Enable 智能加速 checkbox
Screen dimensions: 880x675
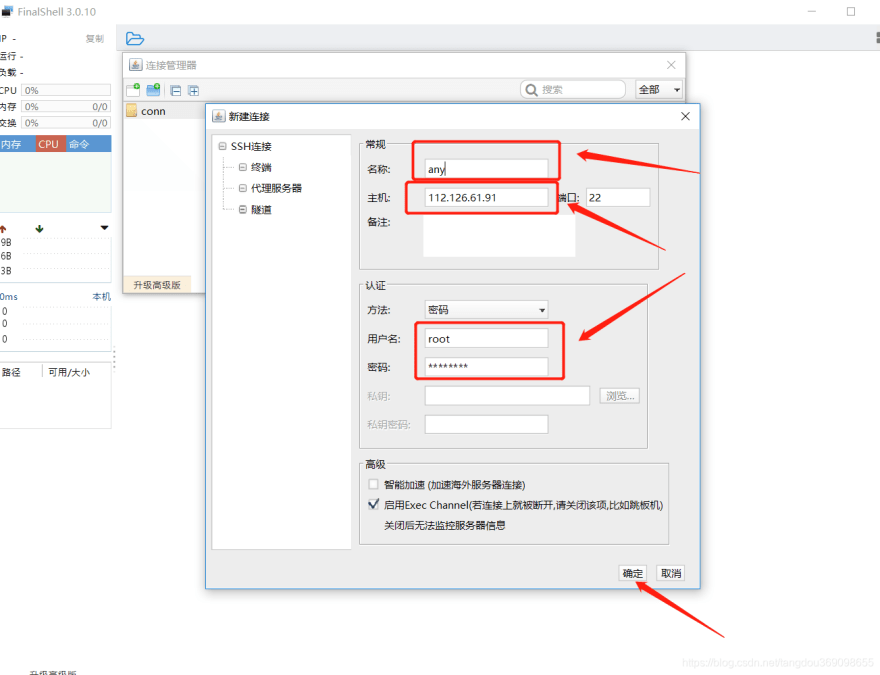pyautogui.click(x=373, y=484)
